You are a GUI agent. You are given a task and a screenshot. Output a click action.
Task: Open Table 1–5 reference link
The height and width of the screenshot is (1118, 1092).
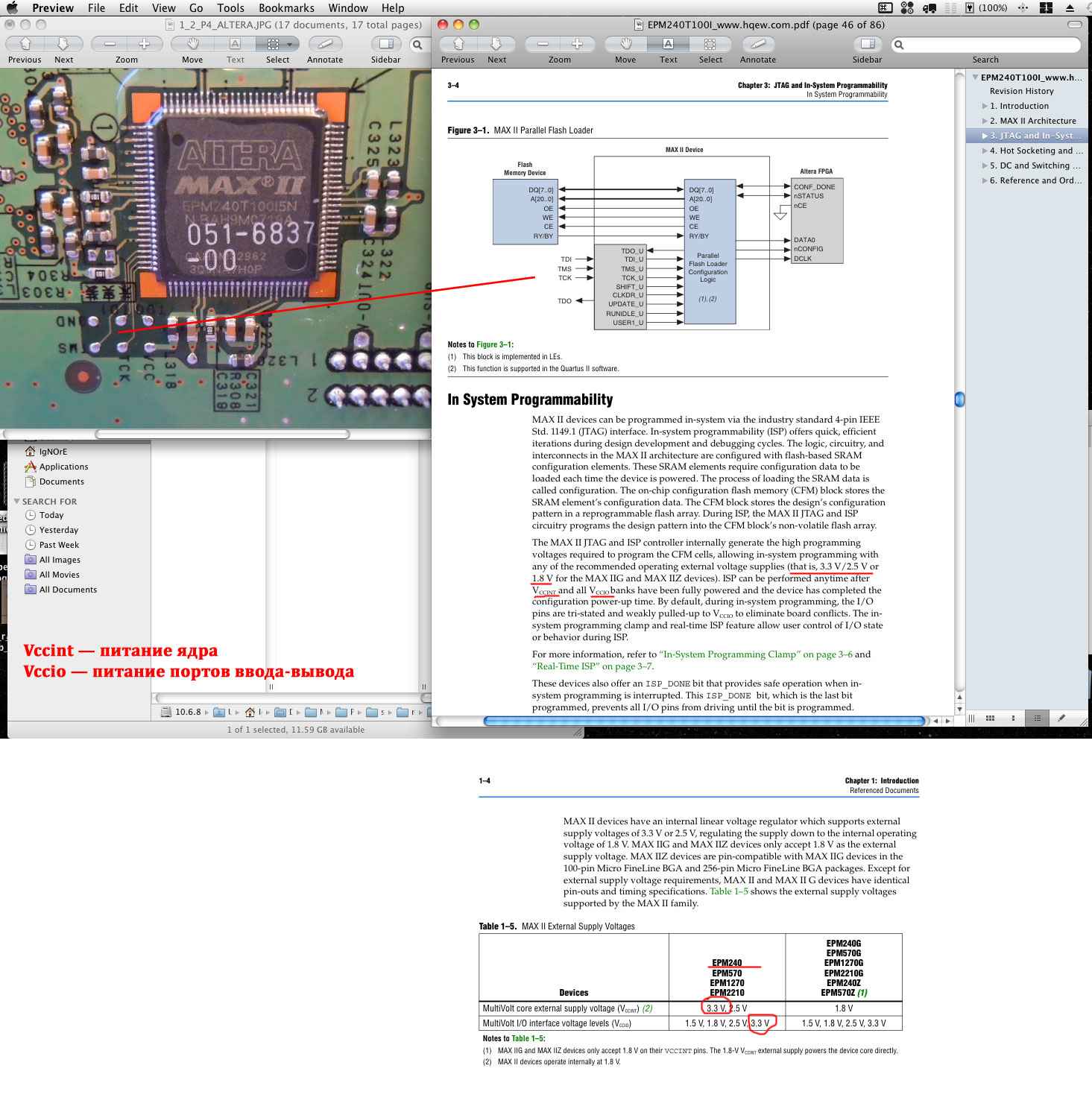728,891
